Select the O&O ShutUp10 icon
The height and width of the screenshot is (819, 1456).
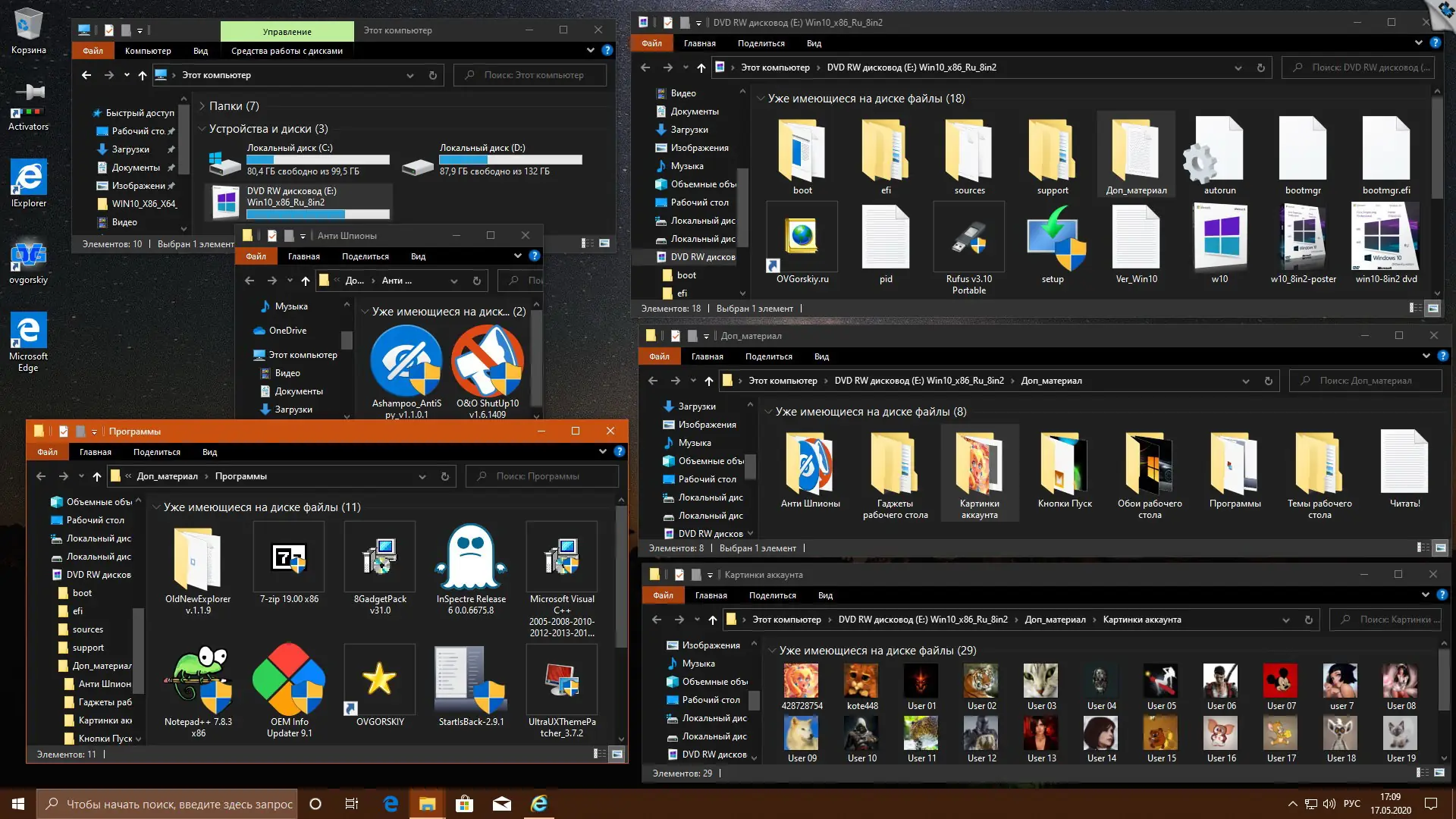click(x=488, y=360)
